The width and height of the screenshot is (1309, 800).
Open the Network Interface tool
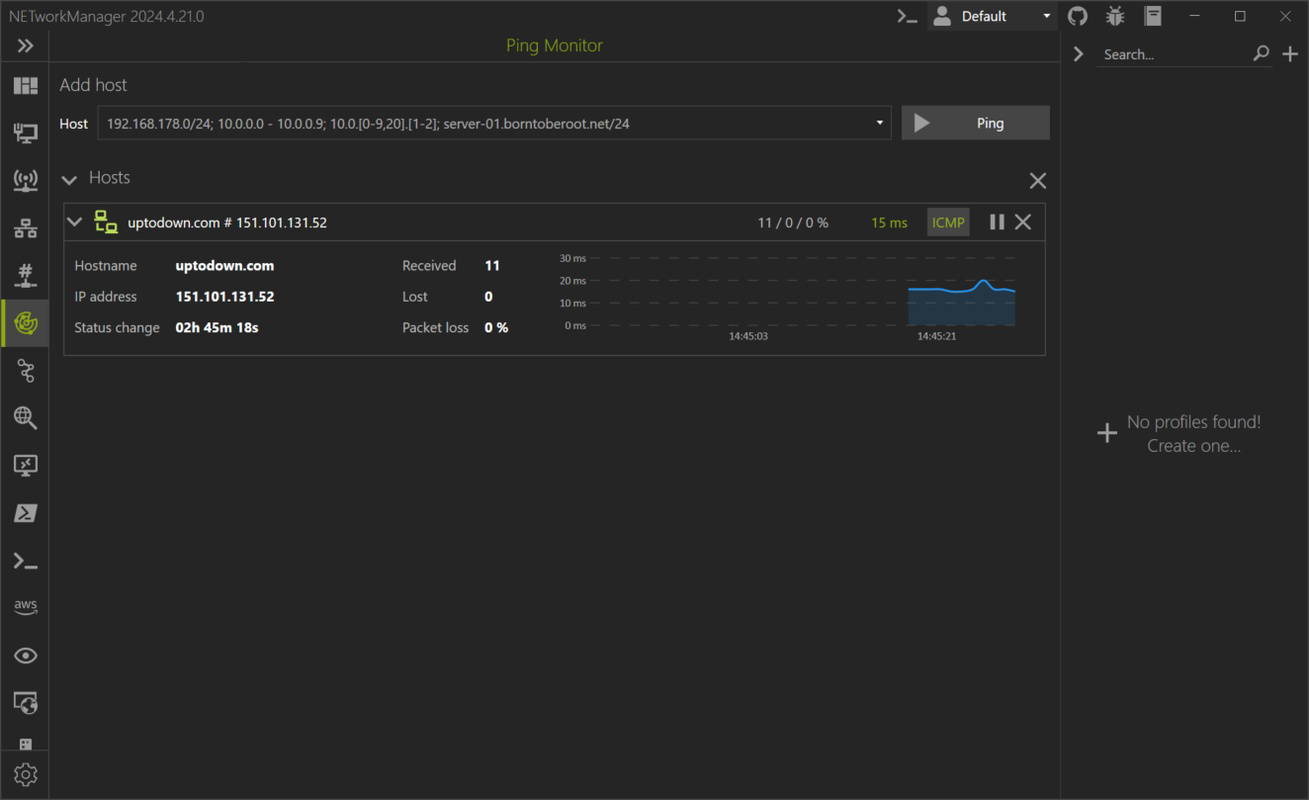pyautogui.click(x=25, y=133)
